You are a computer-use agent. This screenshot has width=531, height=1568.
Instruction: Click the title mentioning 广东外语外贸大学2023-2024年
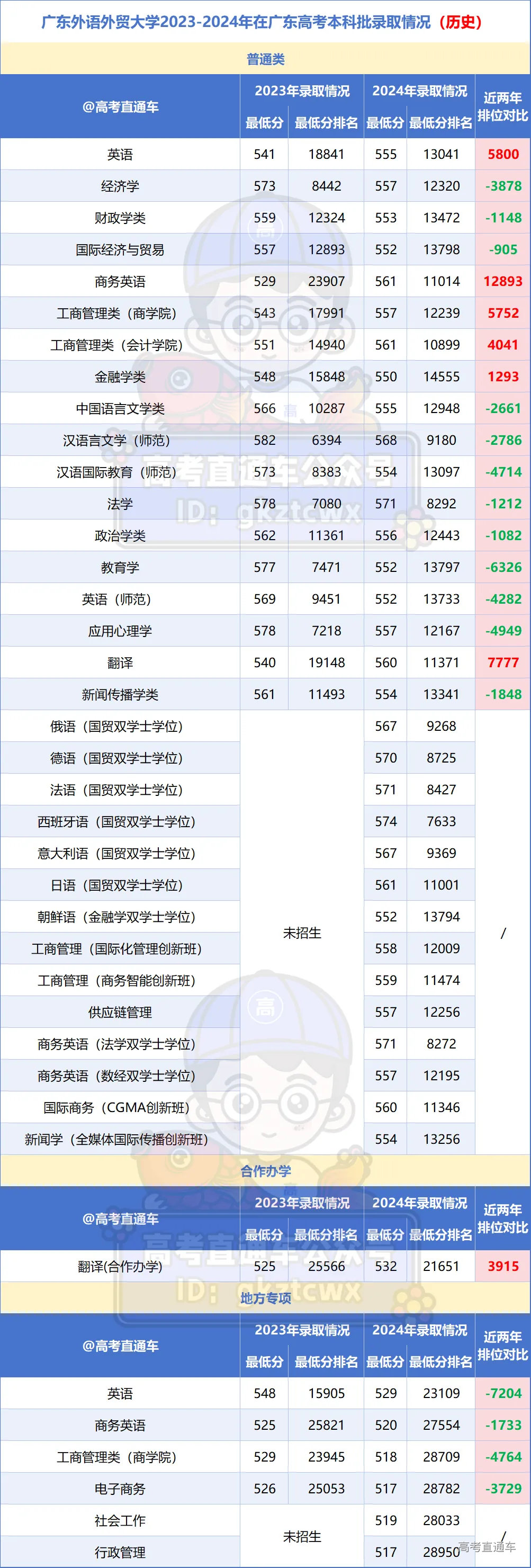click(x=262, y=22)
